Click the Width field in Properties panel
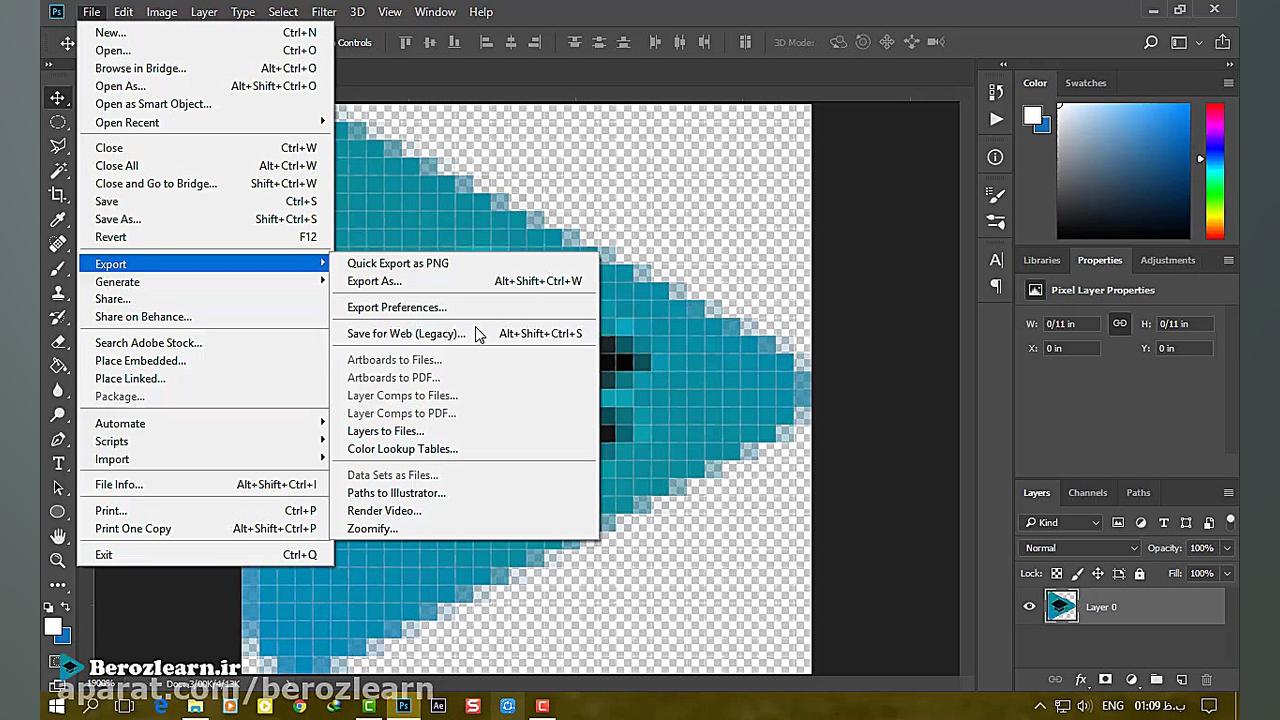1280x720 pixels. pos(1071,324)
